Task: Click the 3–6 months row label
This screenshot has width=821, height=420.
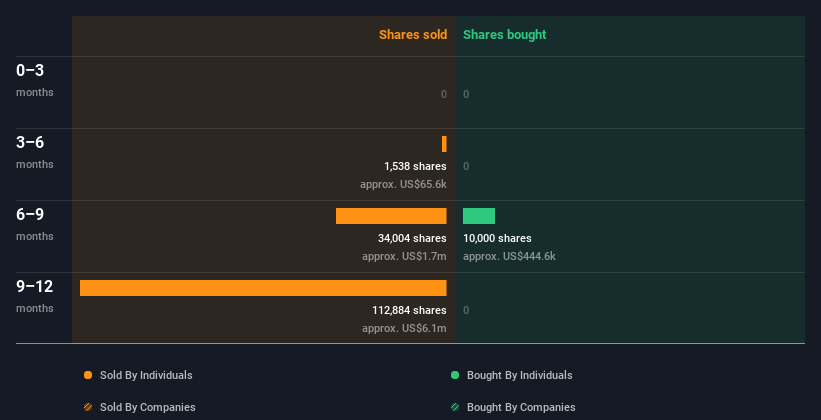Action: coord(35,152)
